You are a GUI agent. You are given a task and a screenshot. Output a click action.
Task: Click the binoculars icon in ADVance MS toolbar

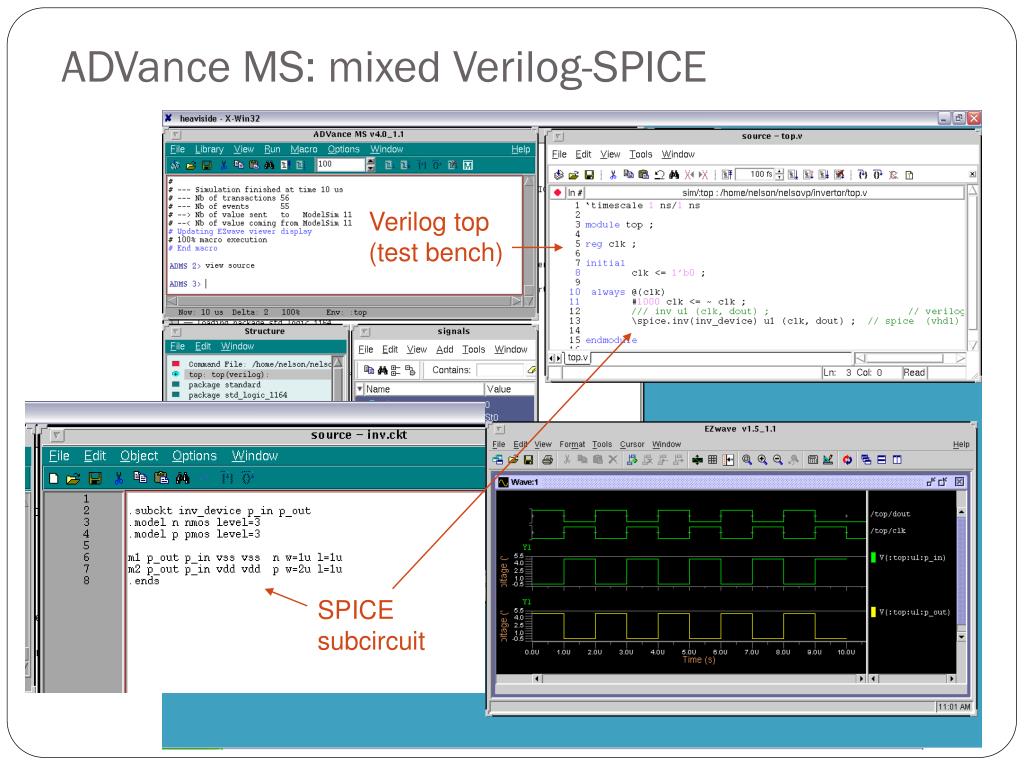269,165
